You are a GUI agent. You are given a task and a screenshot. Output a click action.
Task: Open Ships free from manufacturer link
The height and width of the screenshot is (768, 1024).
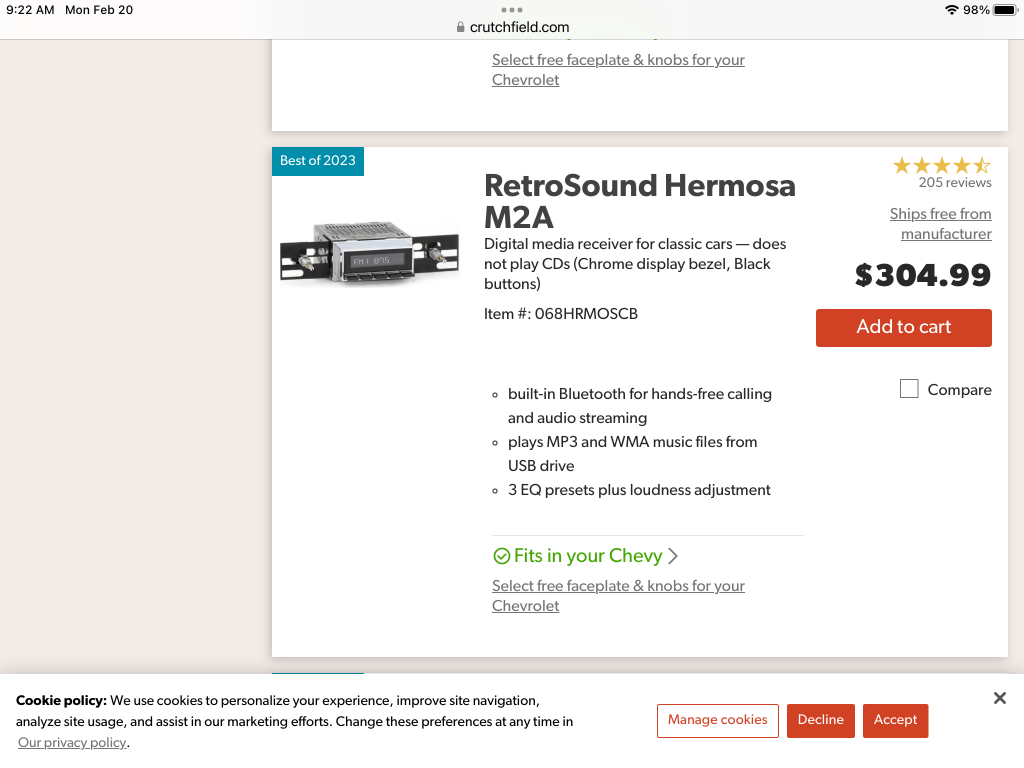pos(940,224)
